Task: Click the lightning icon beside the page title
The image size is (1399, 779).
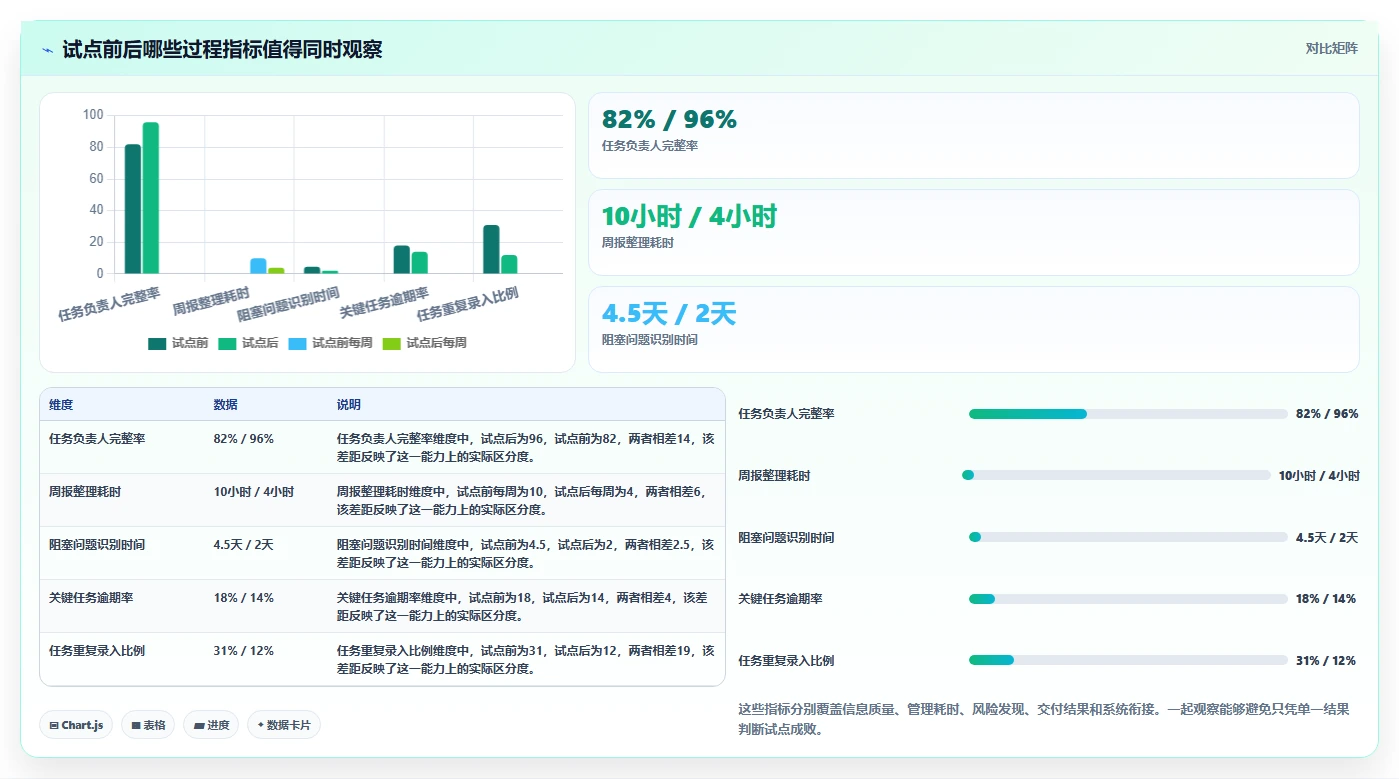Action: click(48, 50)
